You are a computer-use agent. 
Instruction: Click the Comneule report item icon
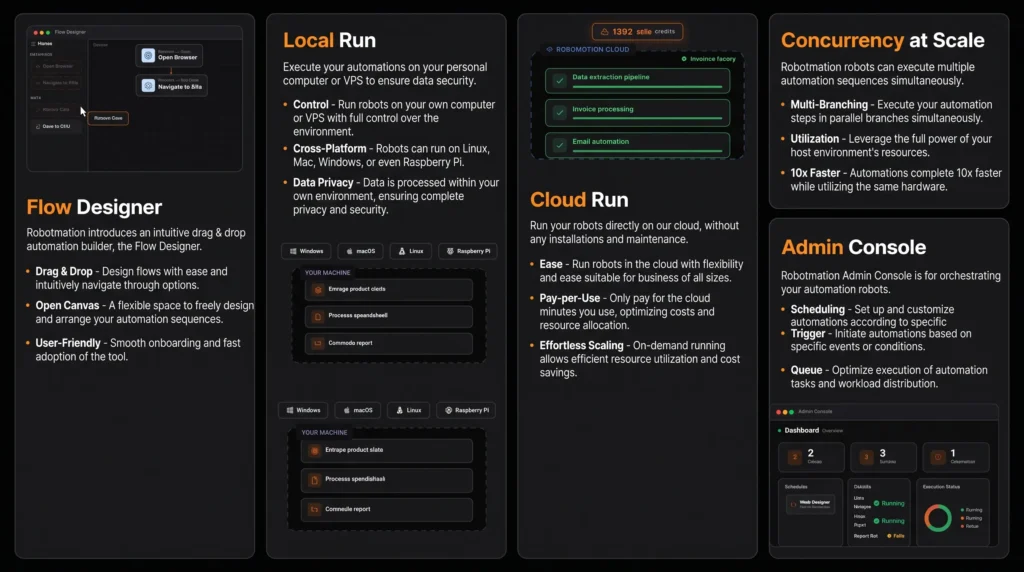pos(315,509)
